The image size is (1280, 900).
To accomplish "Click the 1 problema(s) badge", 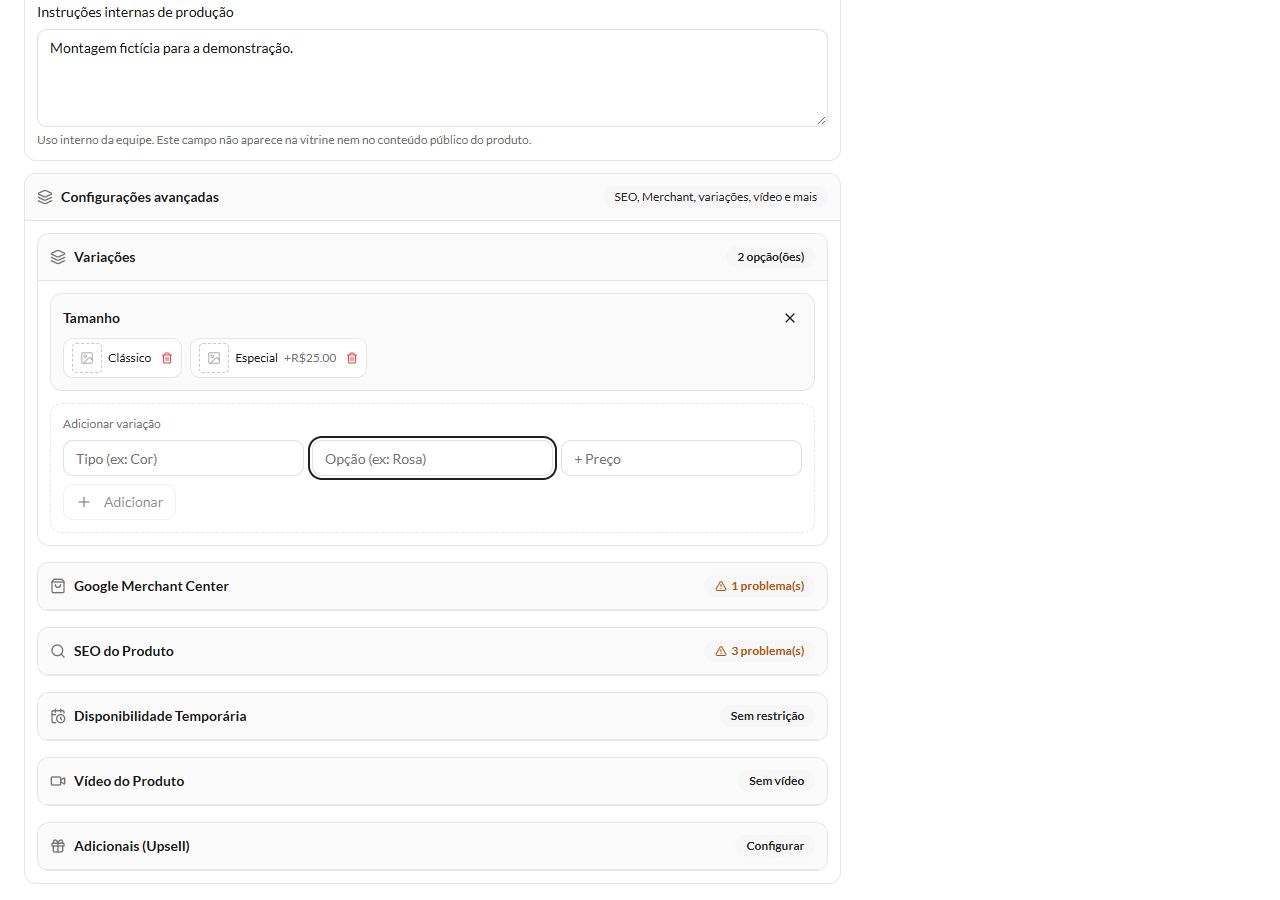I will click(760, 586).
